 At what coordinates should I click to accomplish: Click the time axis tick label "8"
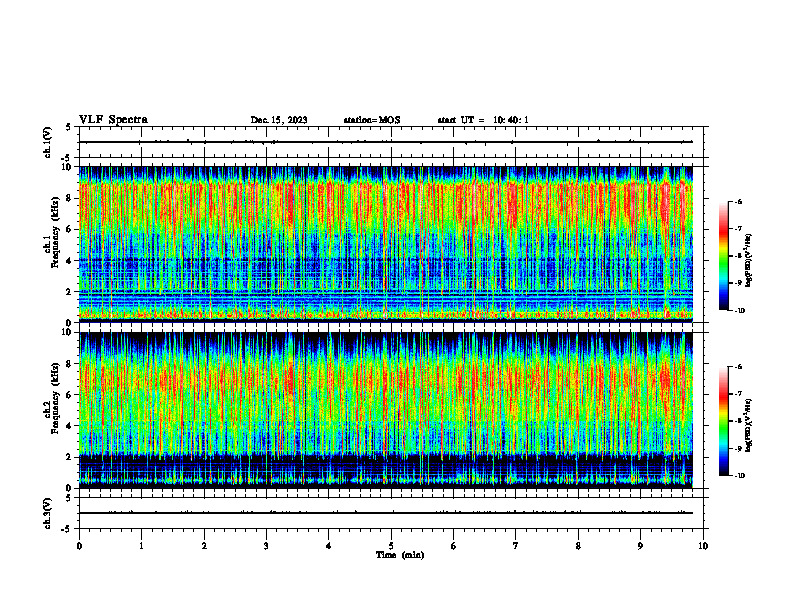tap(578, 546)
